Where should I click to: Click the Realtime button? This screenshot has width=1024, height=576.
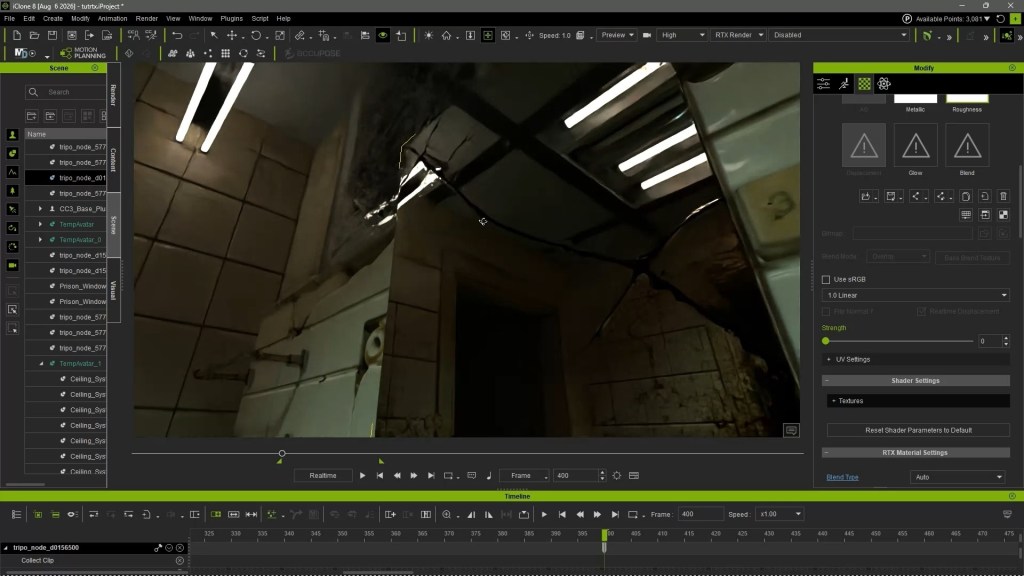[323, 475]
